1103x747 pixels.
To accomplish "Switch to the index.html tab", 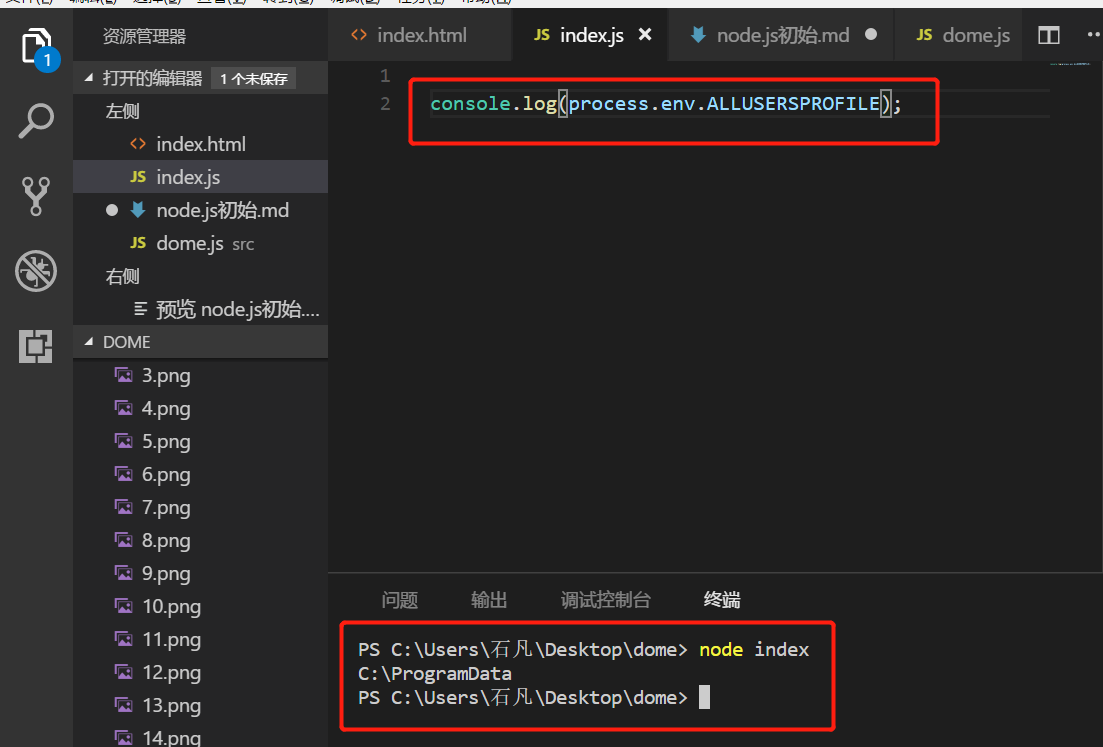I will point(421,35).
